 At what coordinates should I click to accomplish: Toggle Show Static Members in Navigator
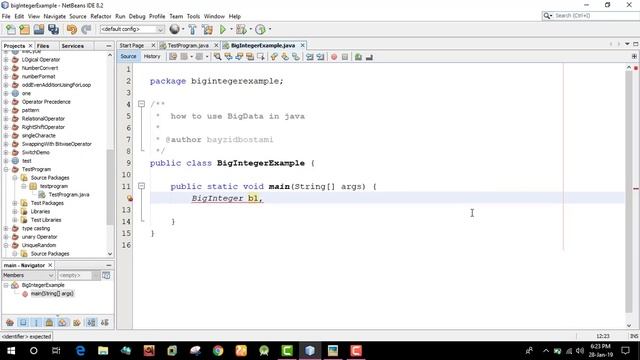click(x=36, y=322)
